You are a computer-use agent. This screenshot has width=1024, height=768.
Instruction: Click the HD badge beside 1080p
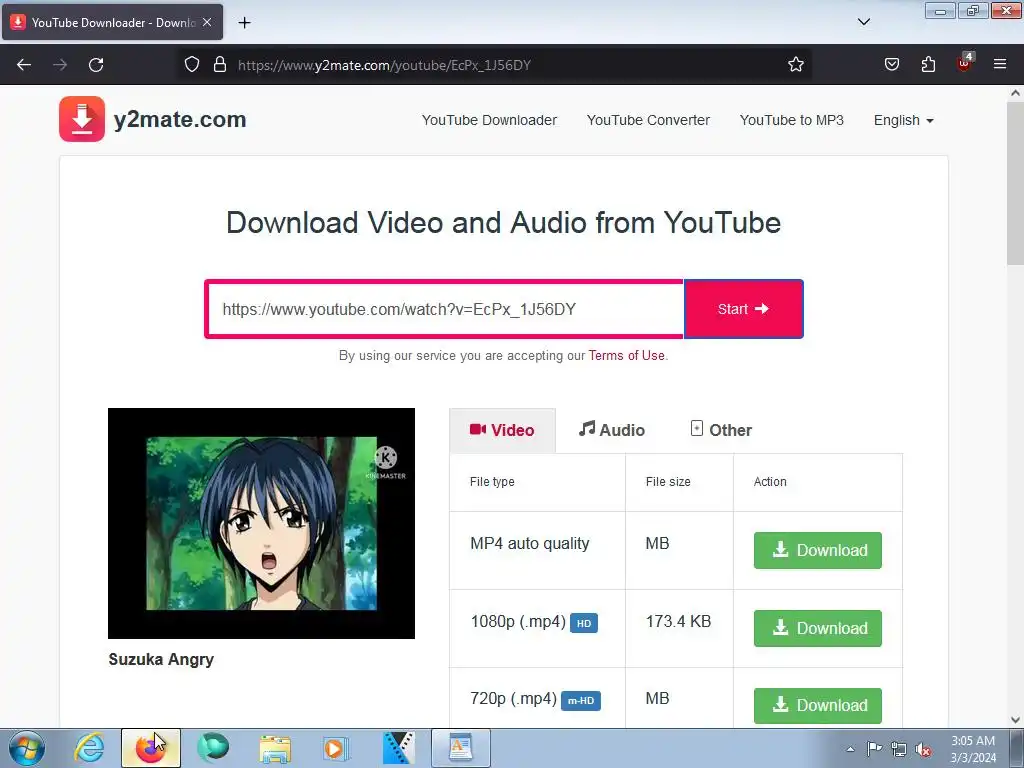[x=584, y=623]
